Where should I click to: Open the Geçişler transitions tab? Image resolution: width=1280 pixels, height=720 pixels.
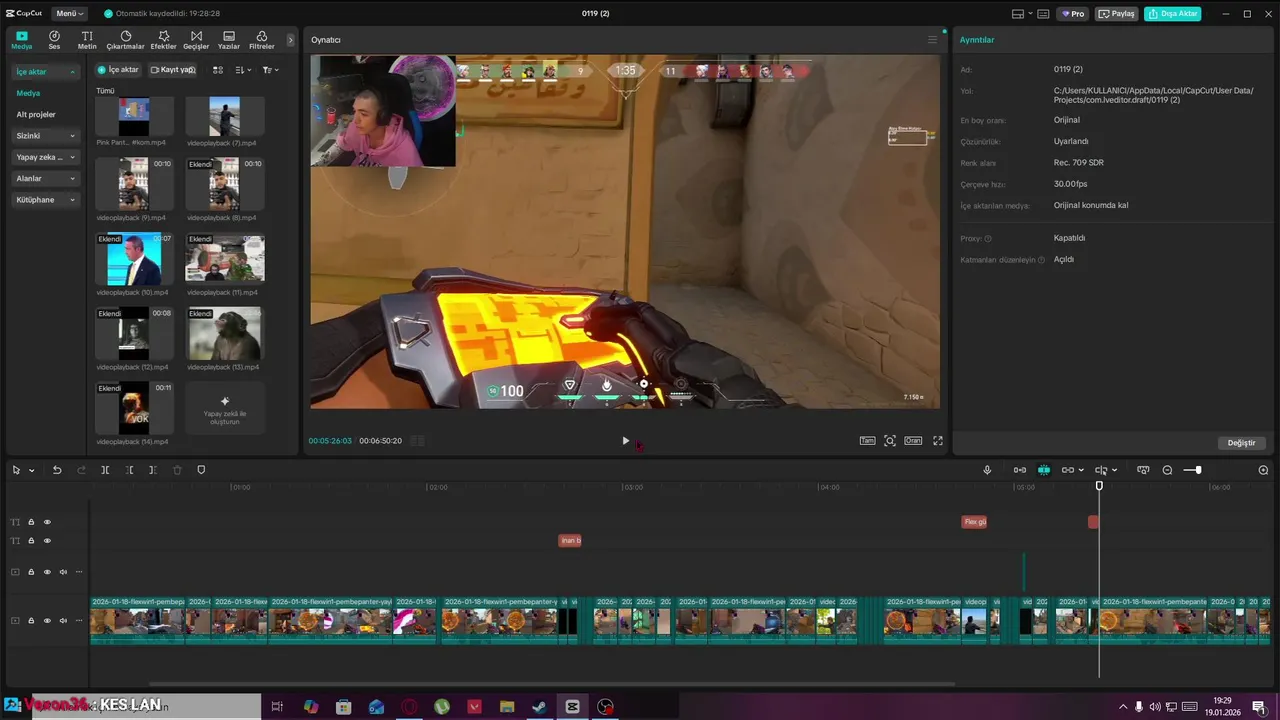click(196, 40)
